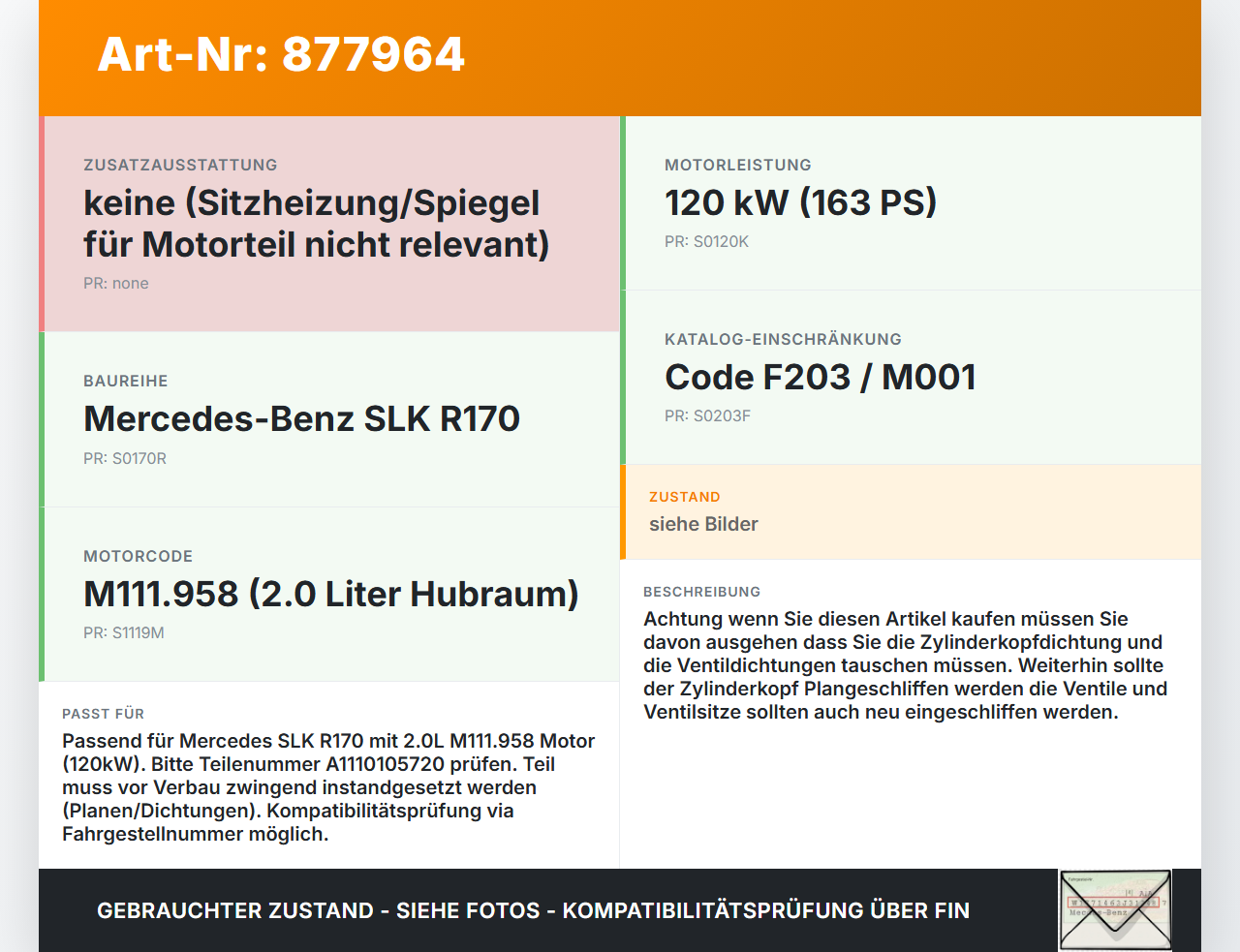1240x952 pixels.
Task: Click the Zusatzausstattung card text 'keine (Sitzheizung/Spiegel'
Action: pos(312,202)
